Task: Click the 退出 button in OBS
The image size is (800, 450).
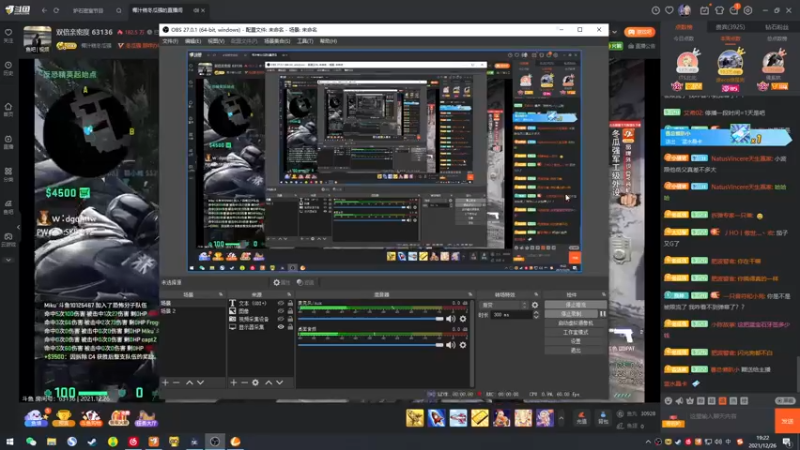Action: pyautogui.click(x=576, y=351)
